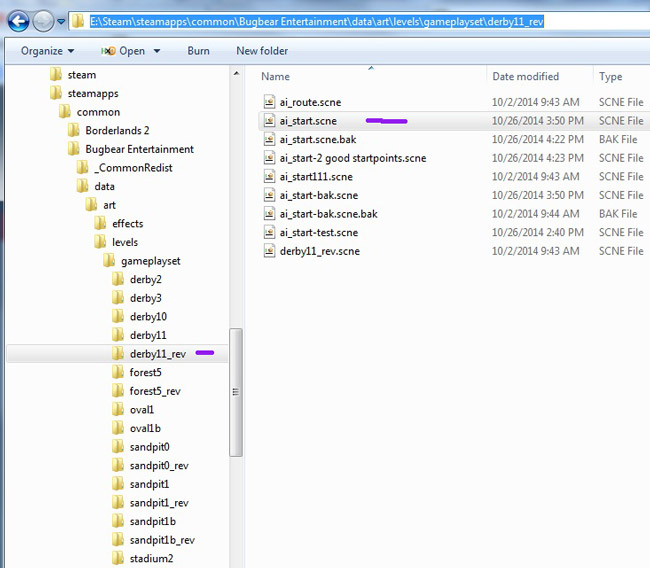Create a New folder

[262, 51]
